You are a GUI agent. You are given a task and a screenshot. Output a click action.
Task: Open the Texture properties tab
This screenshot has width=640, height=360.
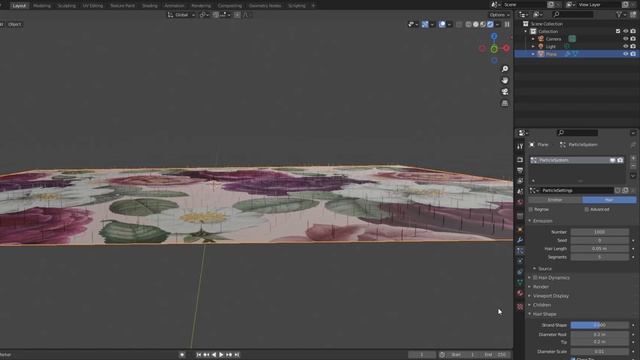tap(520, 307)
